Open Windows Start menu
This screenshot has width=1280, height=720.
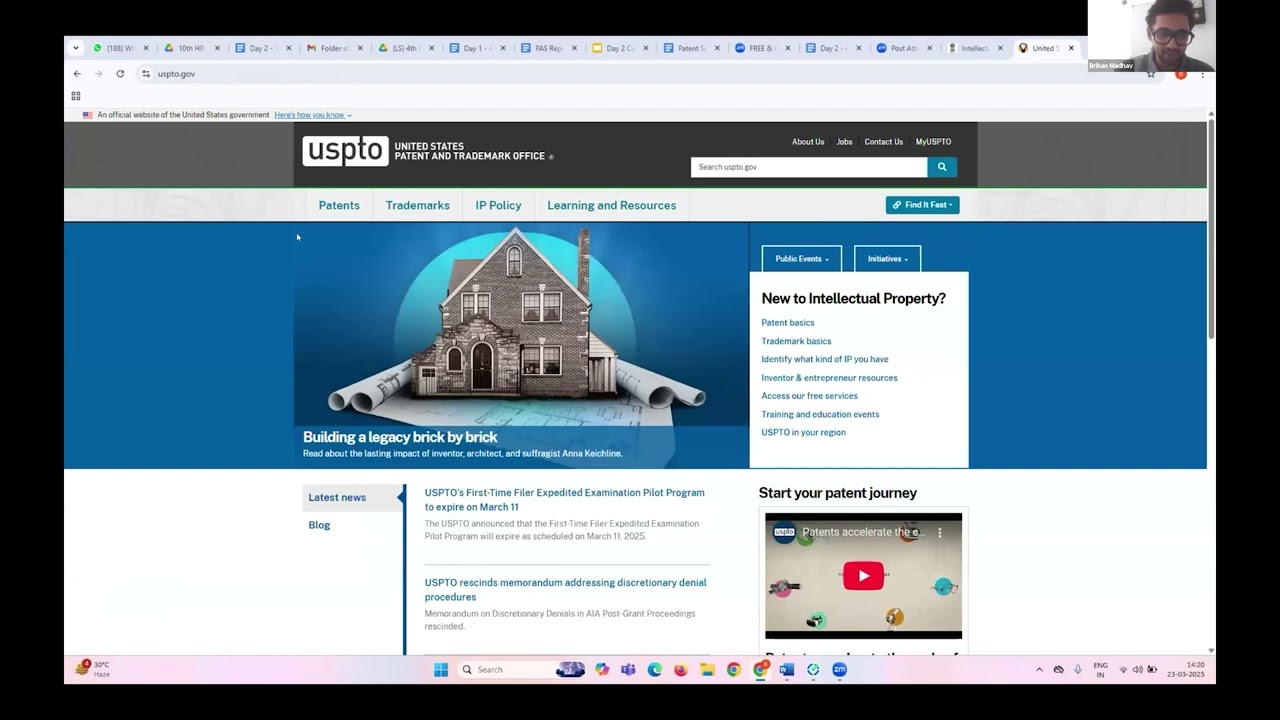[x=441, y=670]
